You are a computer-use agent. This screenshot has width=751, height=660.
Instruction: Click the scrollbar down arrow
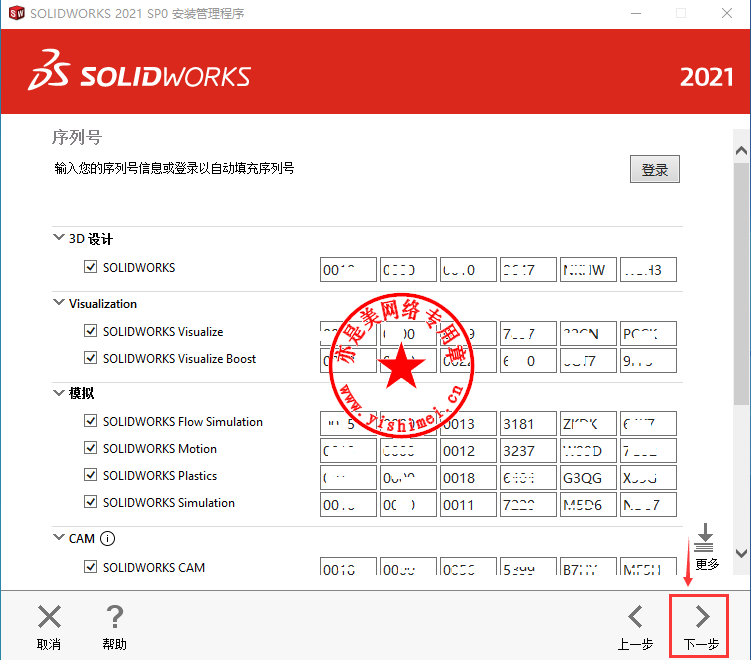click(741, 554)
